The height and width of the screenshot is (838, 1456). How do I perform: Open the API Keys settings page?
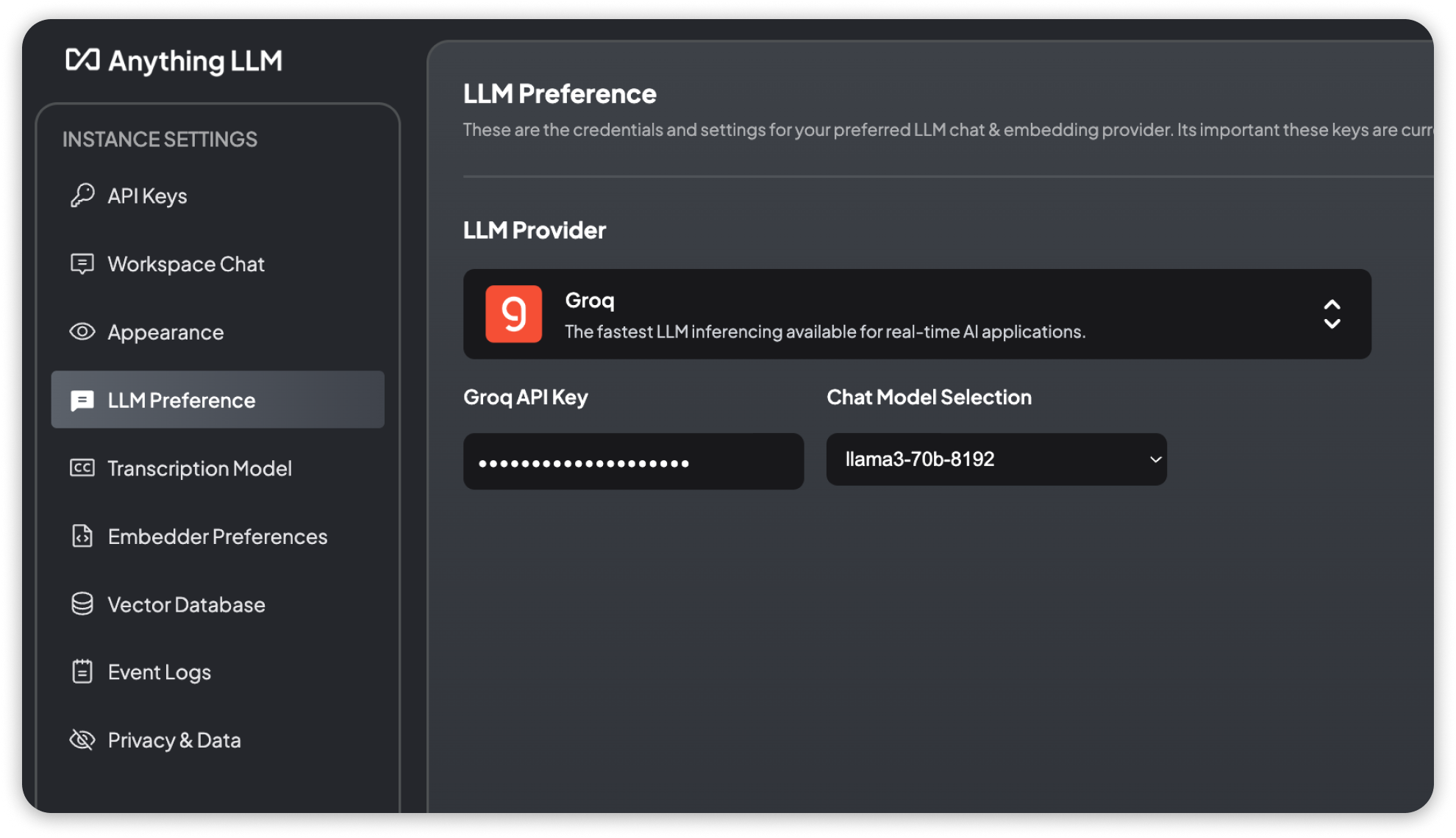[218, 196]
